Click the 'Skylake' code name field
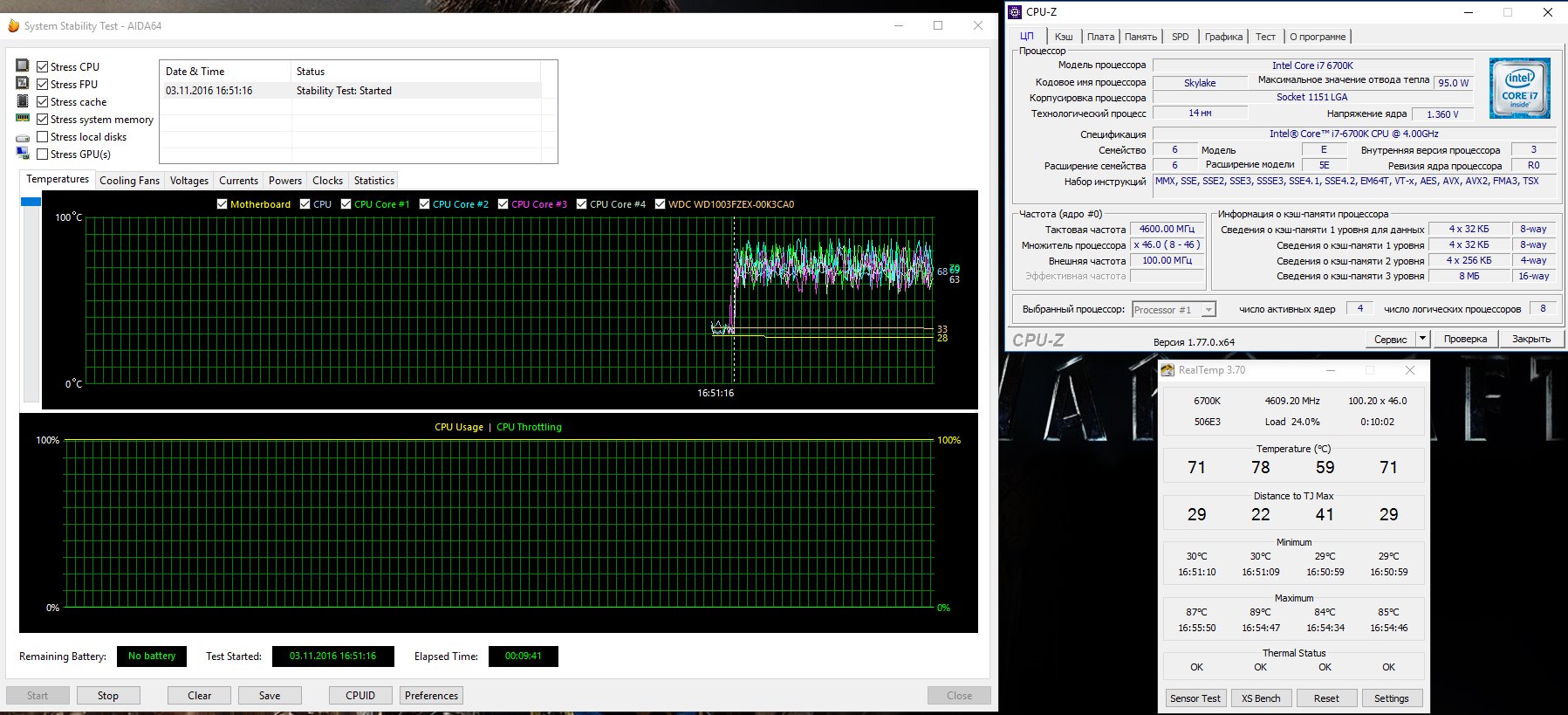1568x715 pixels. click(1200, 83)
